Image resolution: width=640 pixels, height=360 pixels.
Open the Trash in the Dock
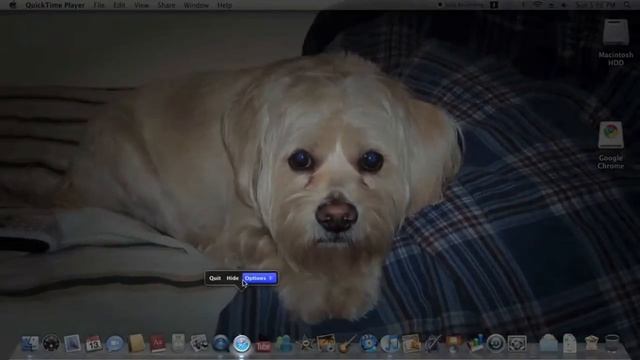612,343
